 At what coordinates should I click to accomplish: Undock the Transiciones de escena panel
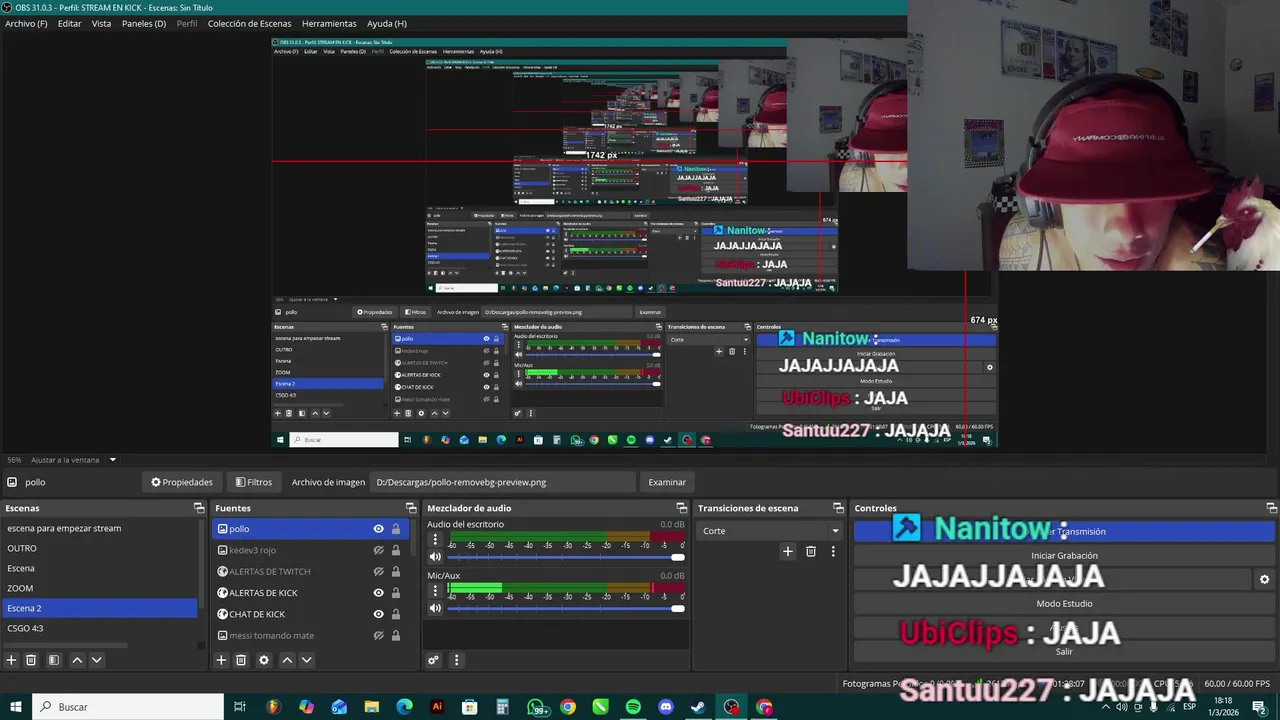(x=838, y=508)
